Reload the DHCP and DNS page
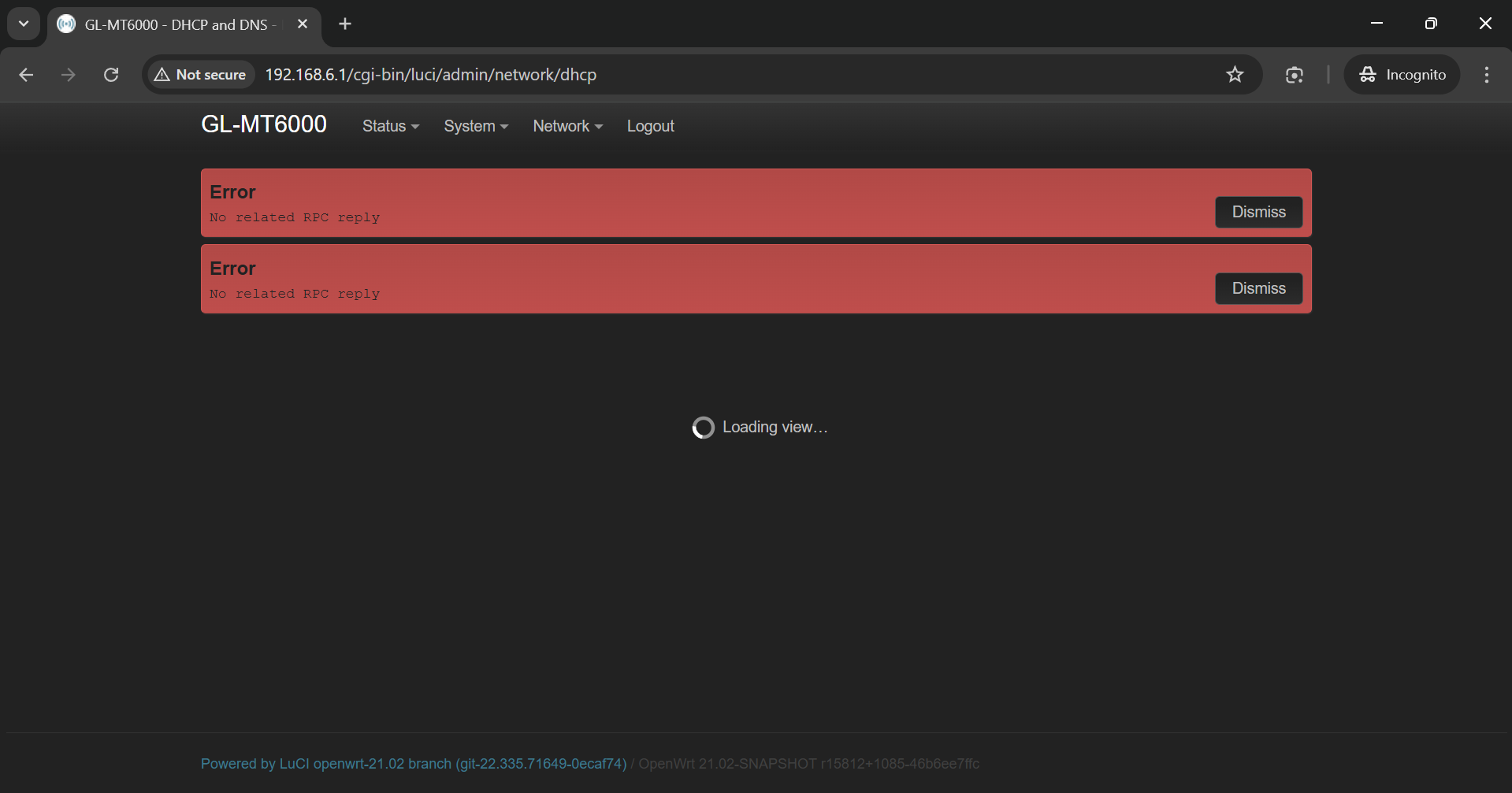The width and height of the screenshot is (1512, 793). coord(111,75)
